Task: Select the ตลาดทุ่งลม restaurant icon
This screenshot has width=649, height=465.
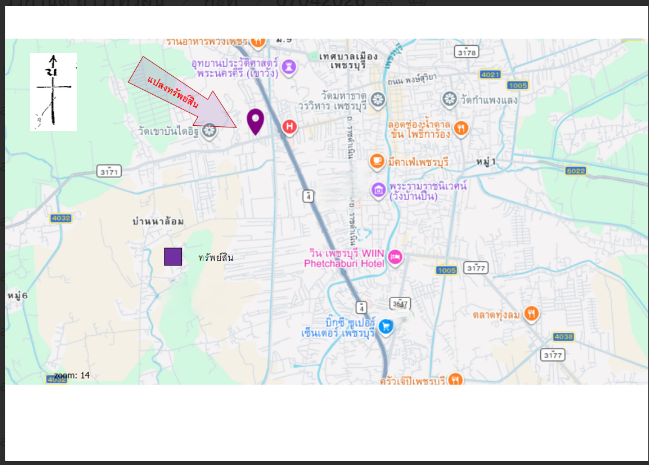Action: pyautogui.click(x=531, y=314)
